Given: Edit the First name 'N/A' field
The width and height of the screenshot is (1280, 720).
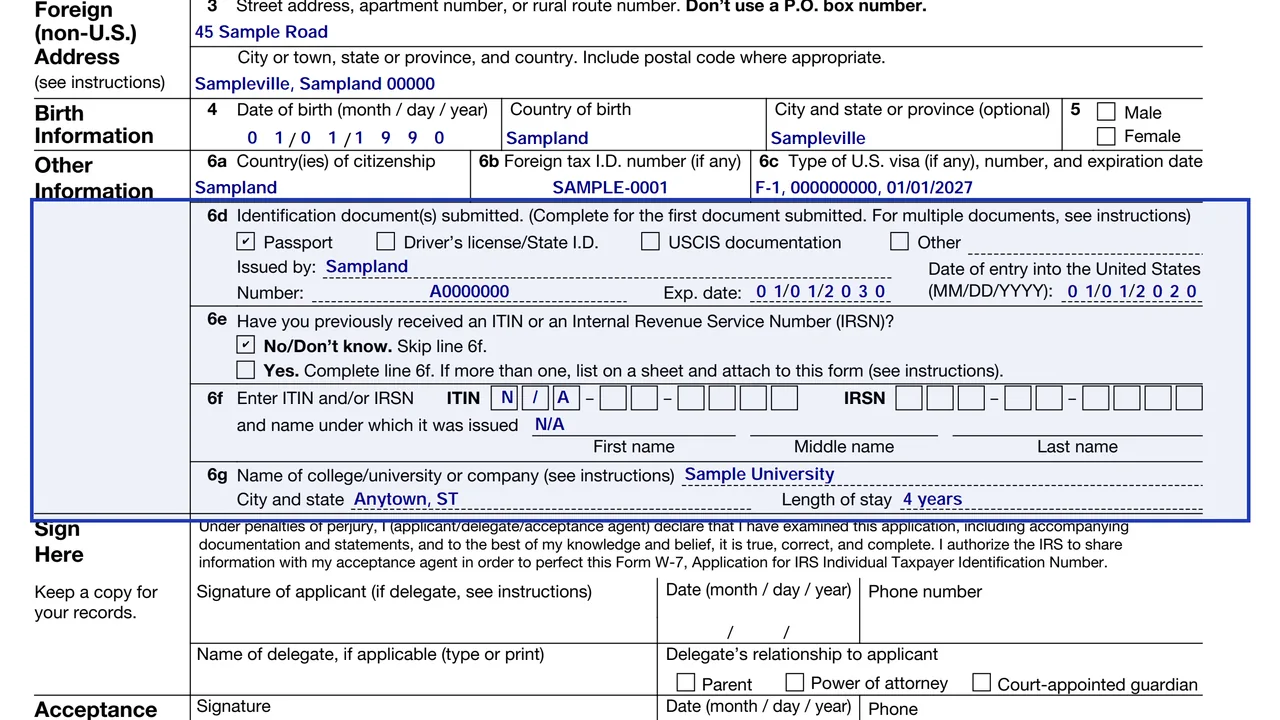Looking at the screenshot, I should [633, 425].
